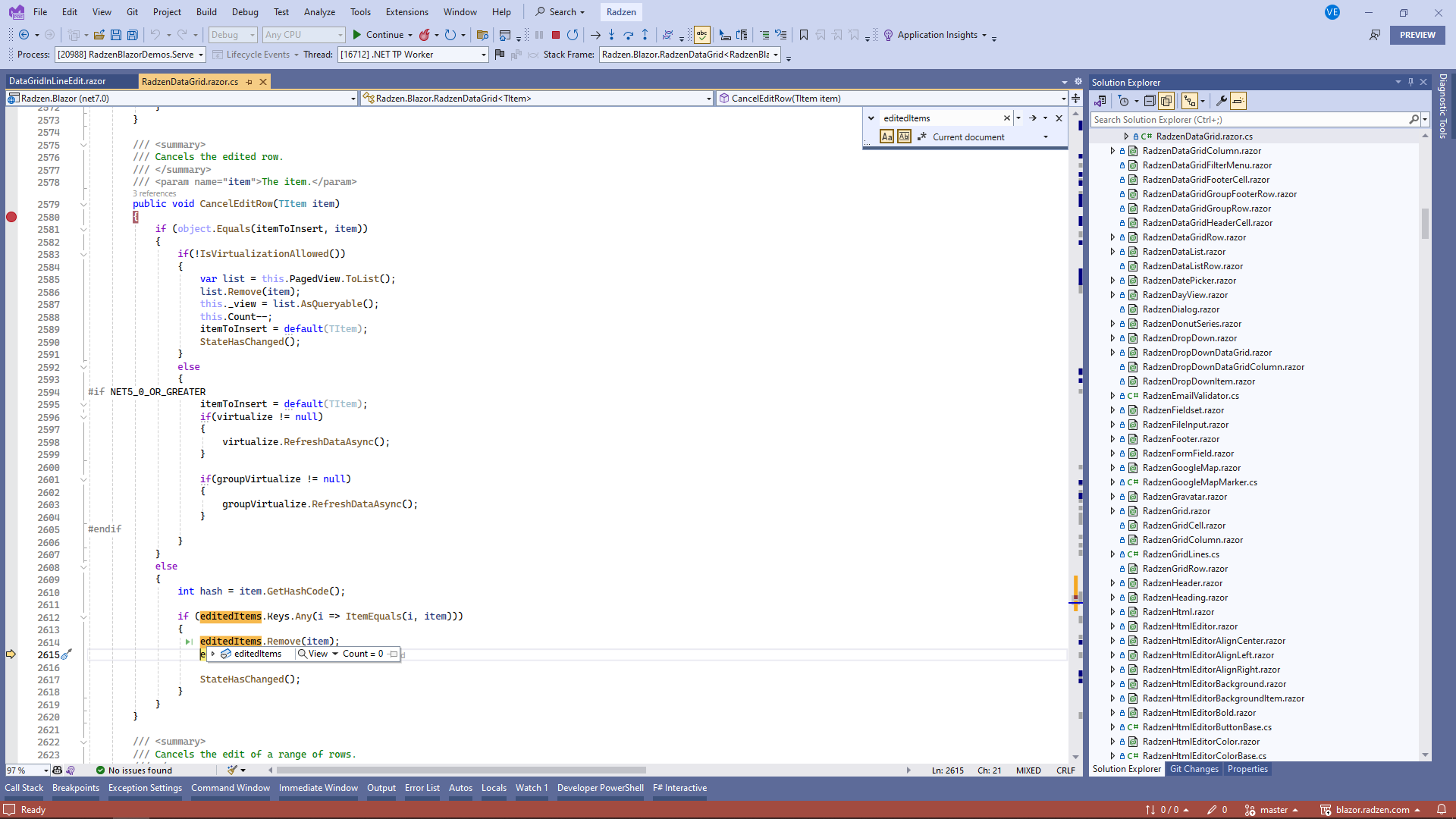This screenshot has width=1456, height=819.
Task: Click the editedItems find text field
Action: point(940,118)
